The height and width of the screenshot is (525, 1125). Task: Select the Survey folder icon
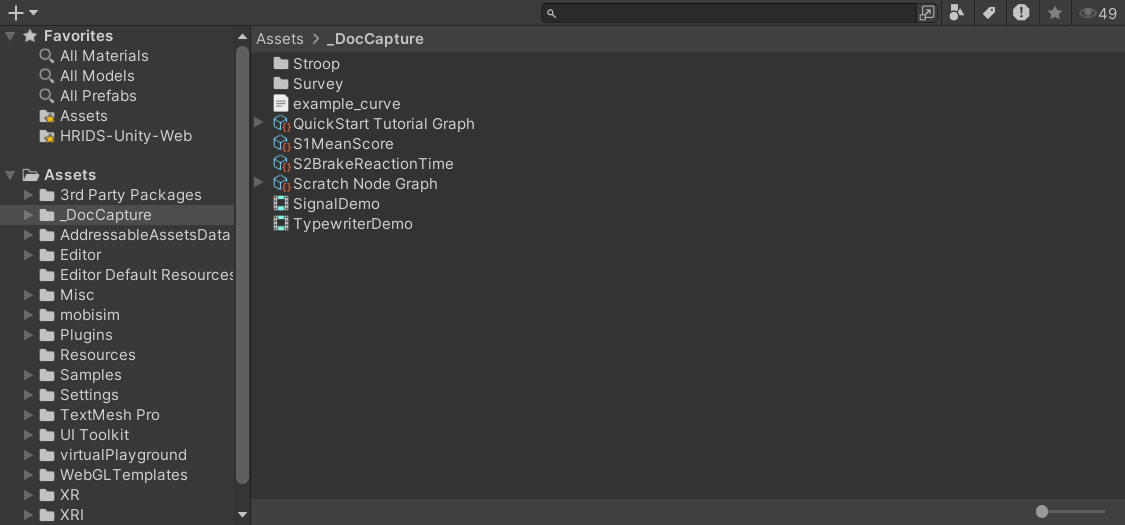click(x=281, y=84)
